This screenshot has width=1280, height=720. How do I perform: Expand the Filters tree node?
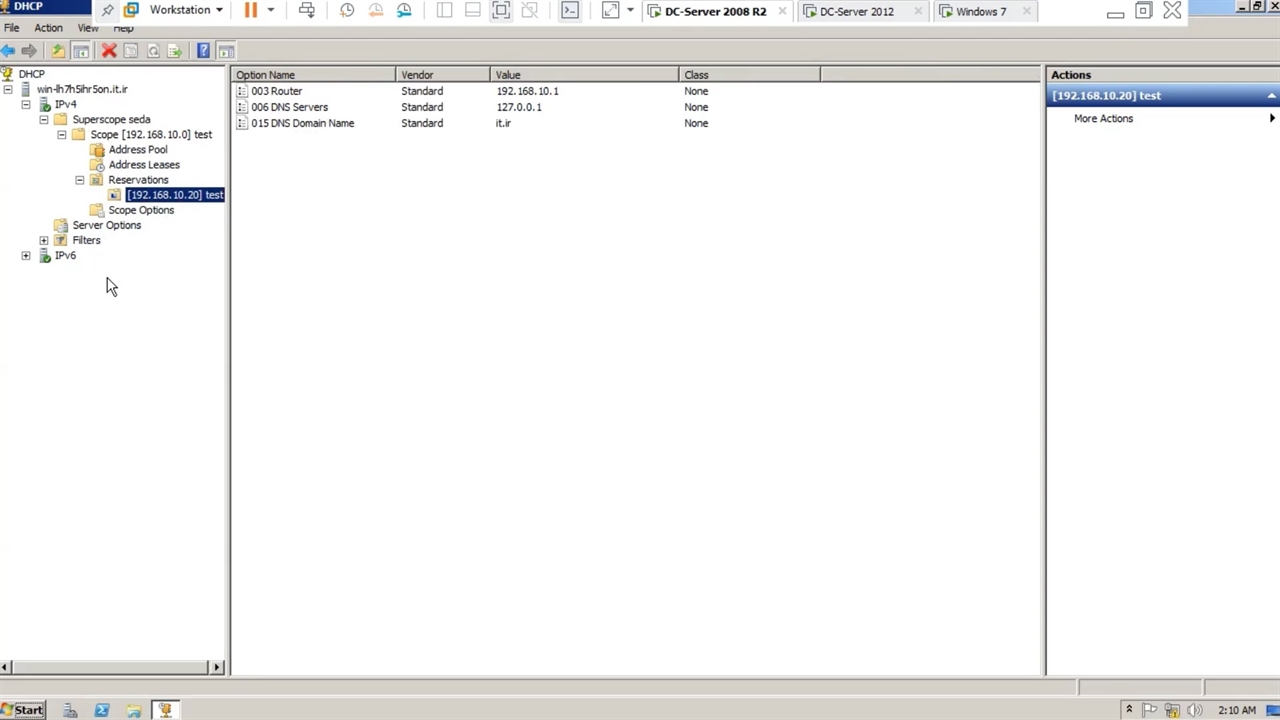tap(44, 241)
